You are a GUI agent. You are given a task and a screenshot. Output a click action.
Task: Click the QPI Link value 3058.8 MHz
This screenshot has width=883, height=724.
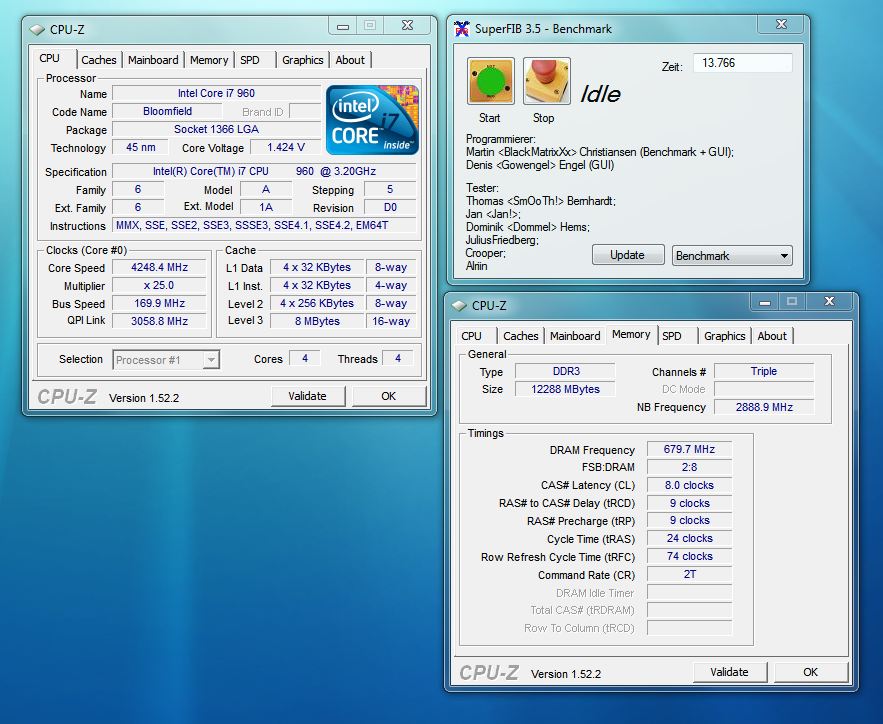pyautogui.click(x=159, y=321)
